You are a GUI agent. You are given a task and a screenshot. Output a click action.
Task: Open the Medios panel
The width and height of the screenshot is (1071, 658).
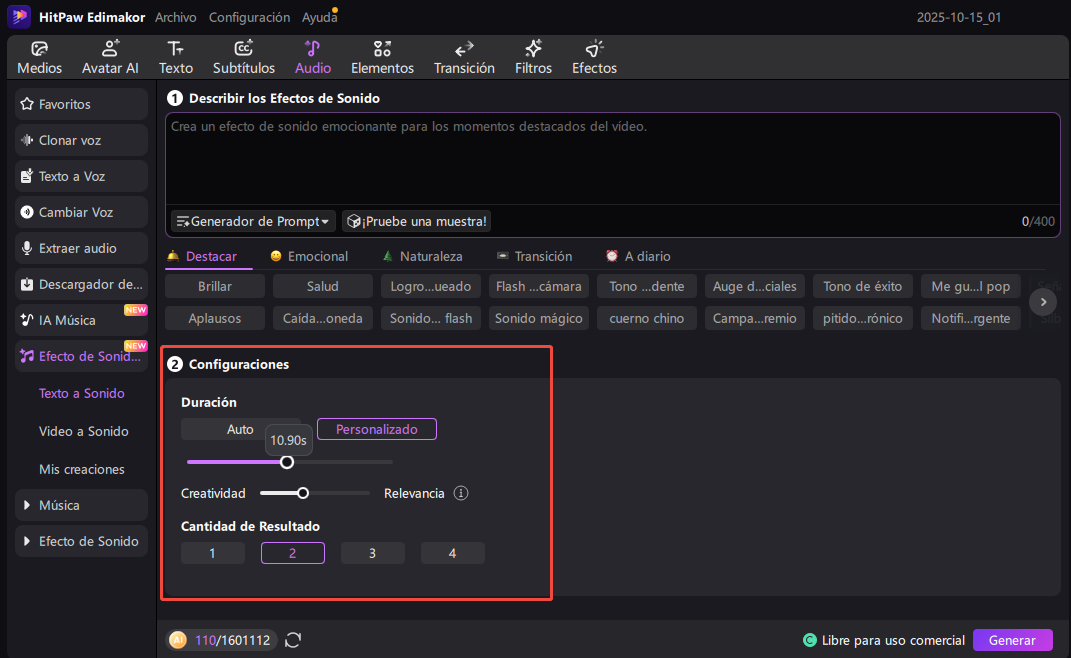(x=39, y=57)
